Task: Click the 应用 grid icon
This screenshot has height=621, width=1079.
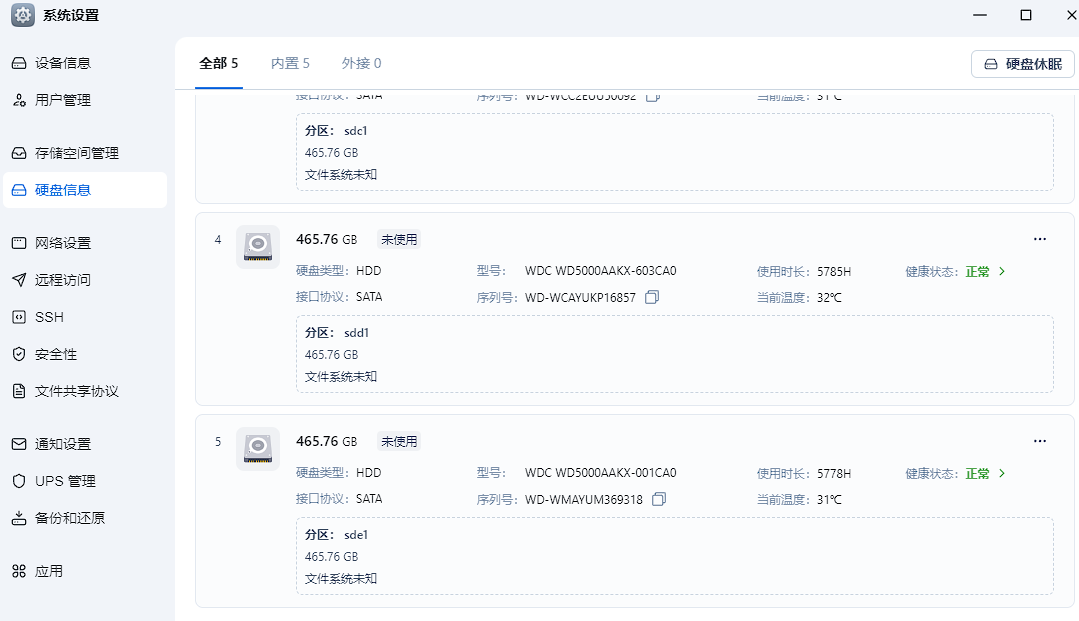Action: (19, 571)
